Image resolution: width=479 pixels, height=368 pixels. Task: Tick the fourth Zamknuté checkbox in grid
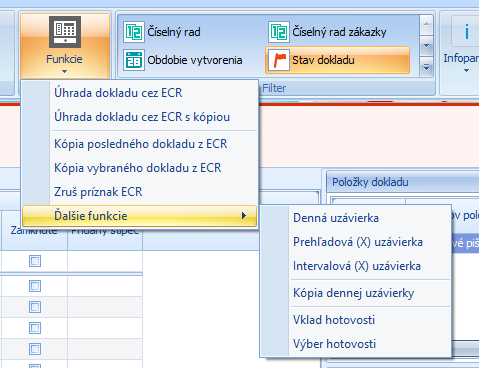pos(35,328)
